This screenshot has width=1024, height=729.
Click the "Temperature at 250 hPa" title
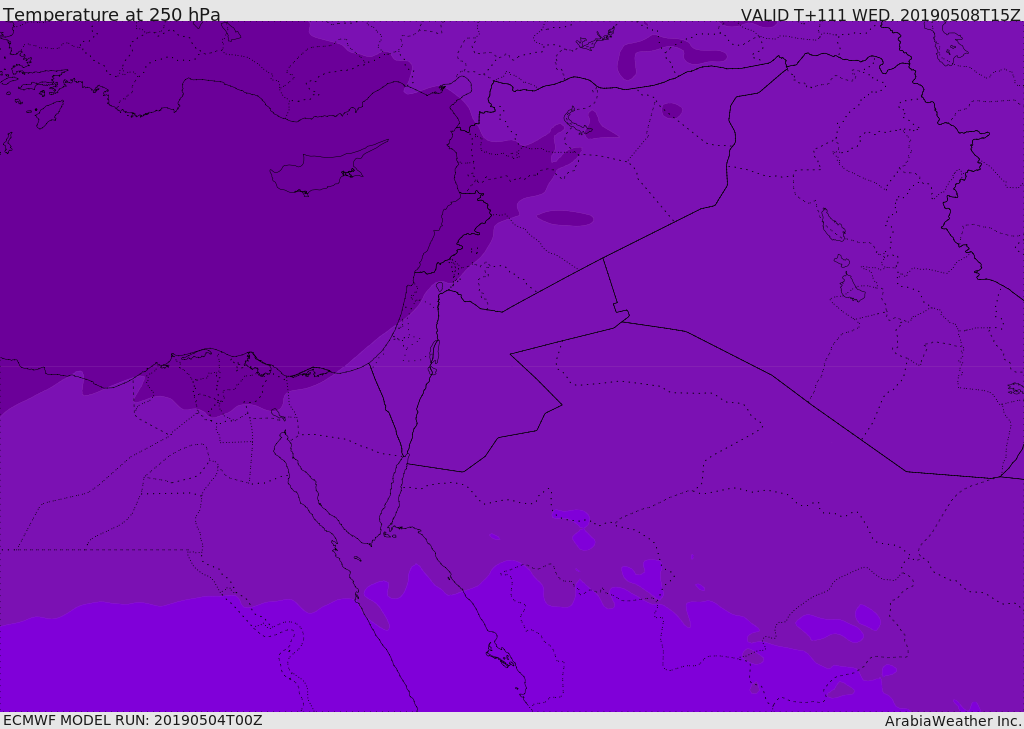click(111, 14)
